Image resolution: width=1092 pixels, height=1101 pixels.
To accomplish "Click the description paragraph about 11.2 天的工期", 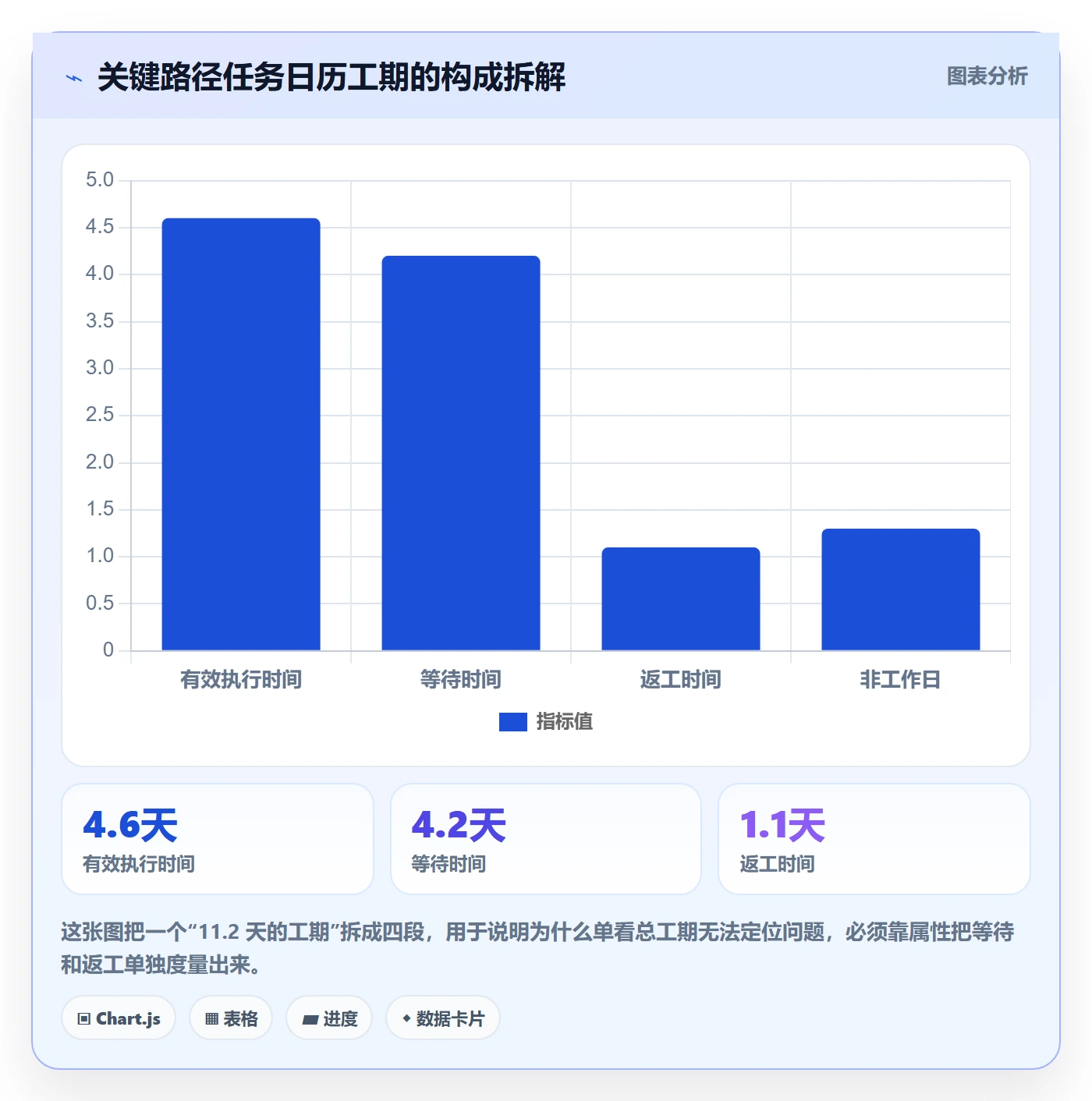I will coord(538,948).
